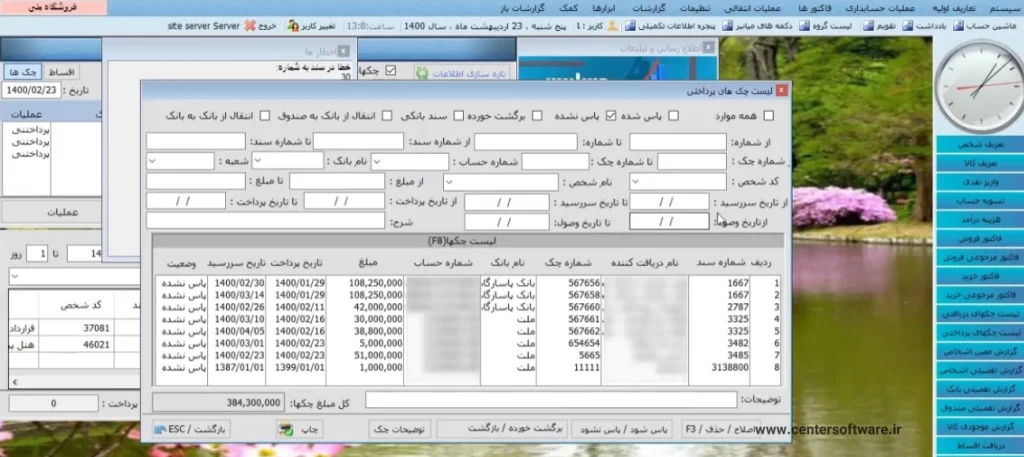Click the اصلاح / حذف / F3 button
The image size is (1024, 457).
721,429
